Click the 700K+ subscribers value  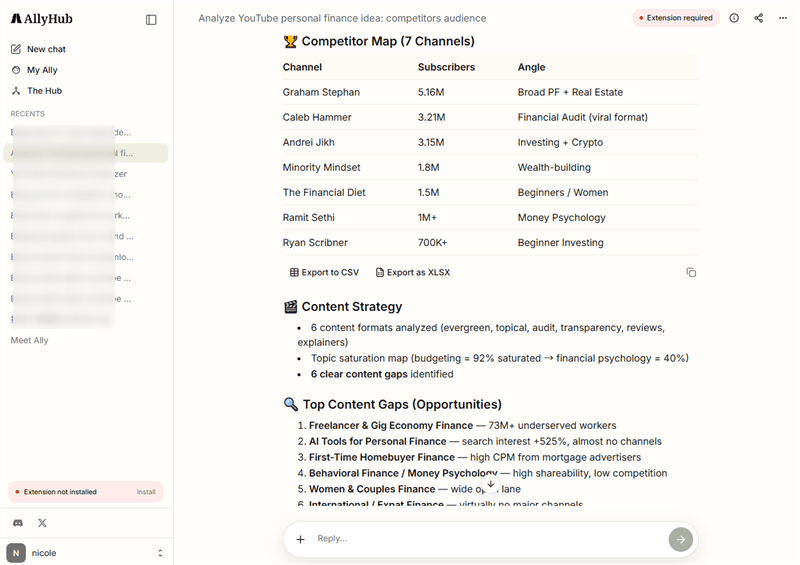tap(432, 242)
